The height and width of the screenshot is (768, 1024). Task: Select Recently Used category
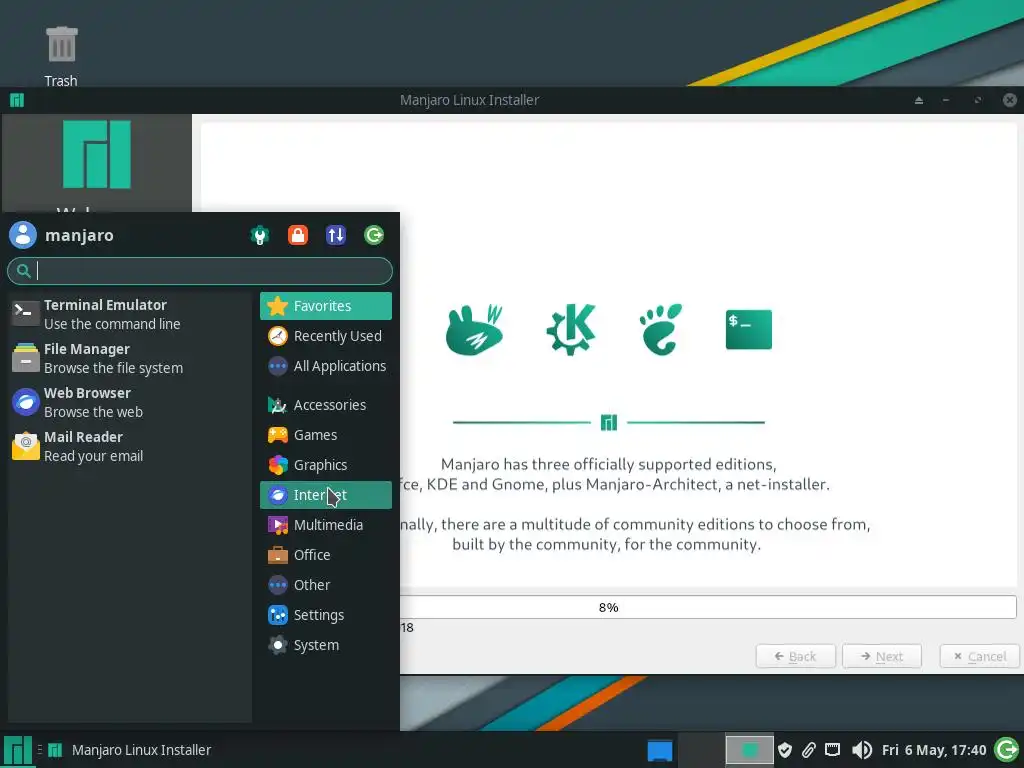(326, 336)
